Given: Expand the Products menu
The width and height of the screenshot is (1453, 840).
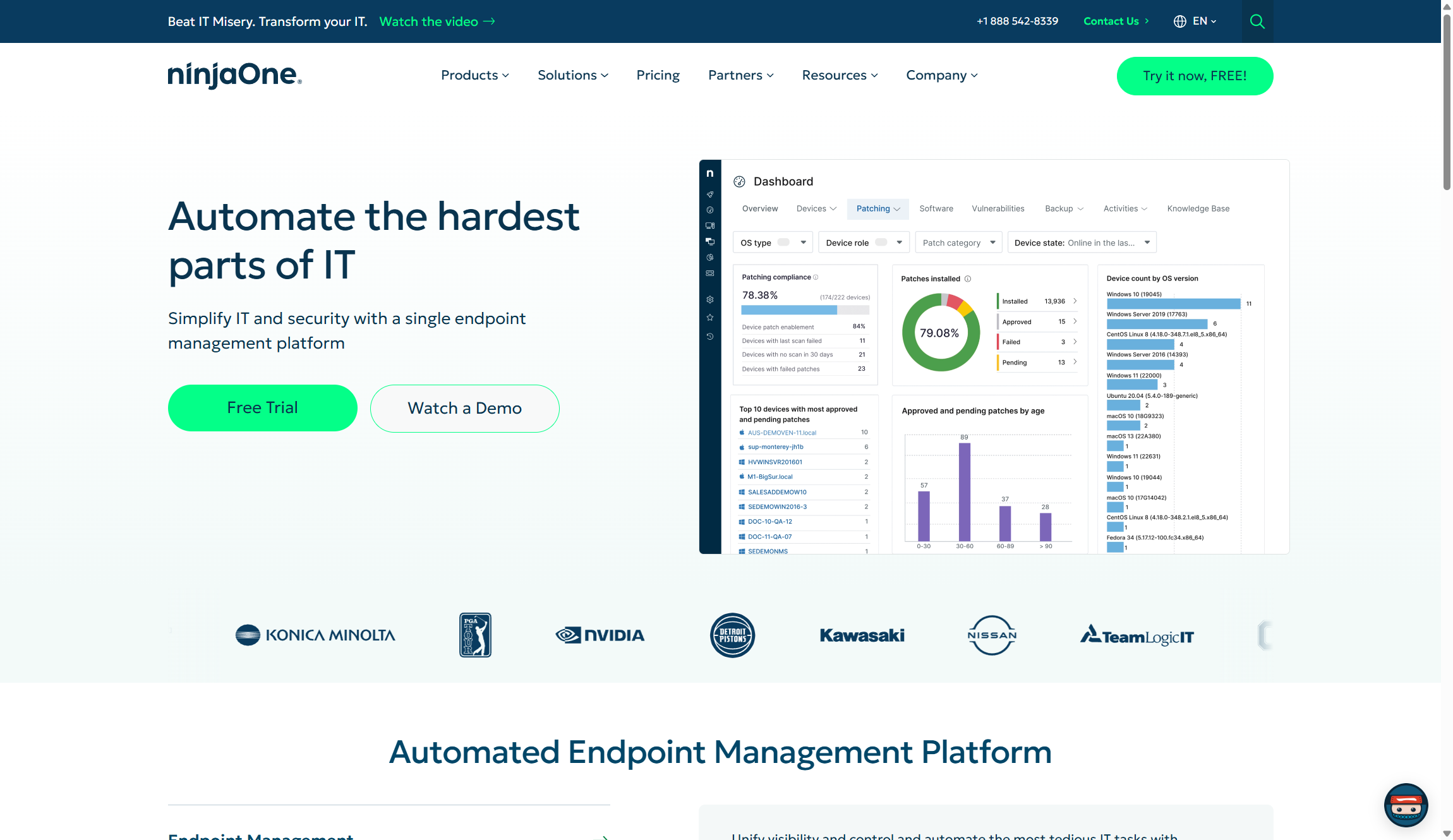Looking at the screenshot, I should point(474,75).
